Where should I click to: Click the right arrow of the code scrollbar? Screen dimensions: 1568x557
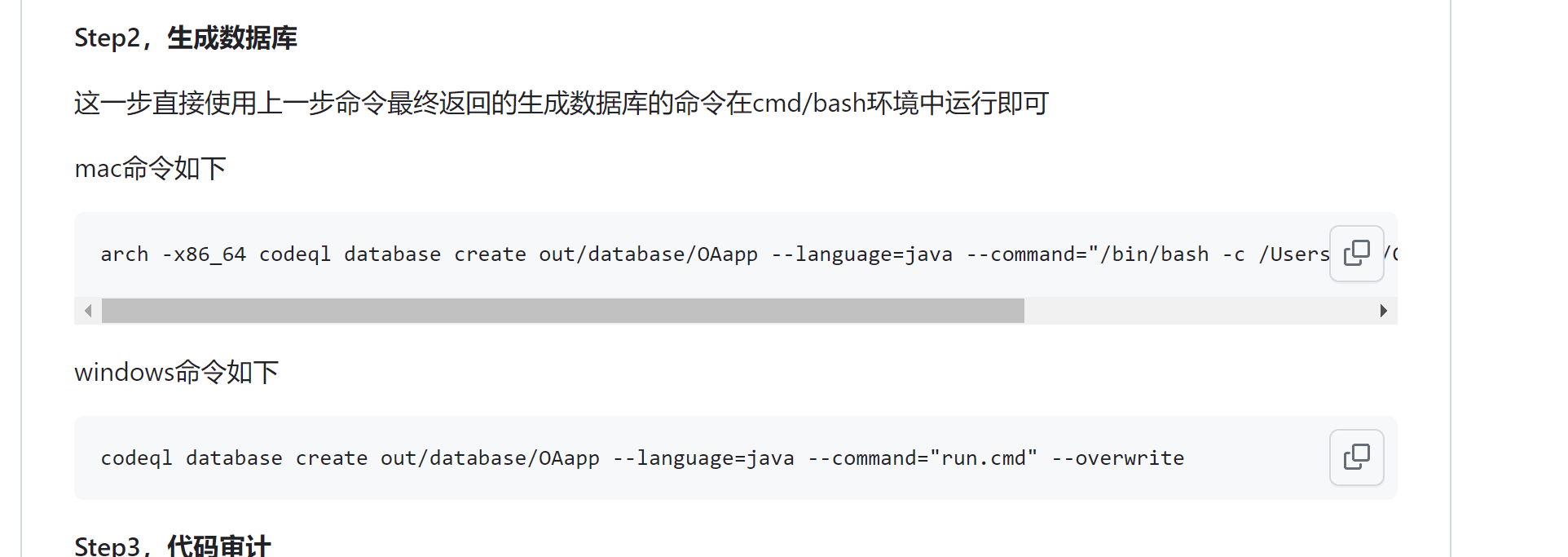[1384, 311]
